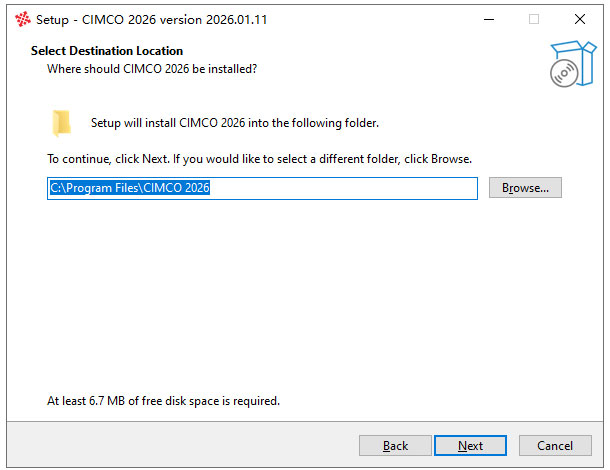Click the greyed-out maximize window button
The image size is (610, 470).
coord(534,19)
